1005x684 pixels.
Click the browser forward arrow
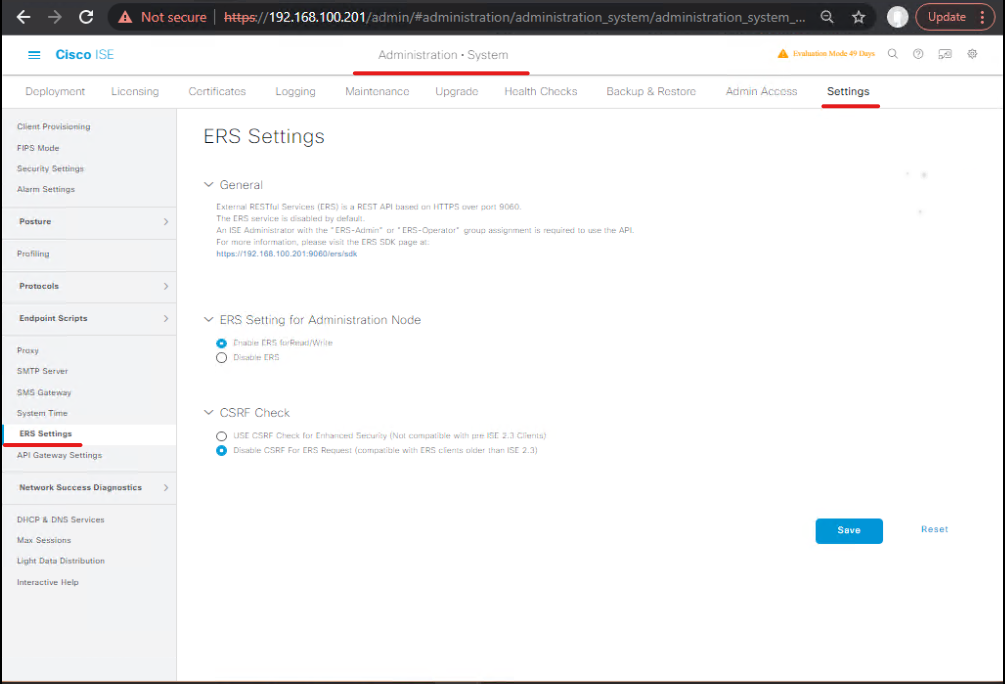pos(55,17)
